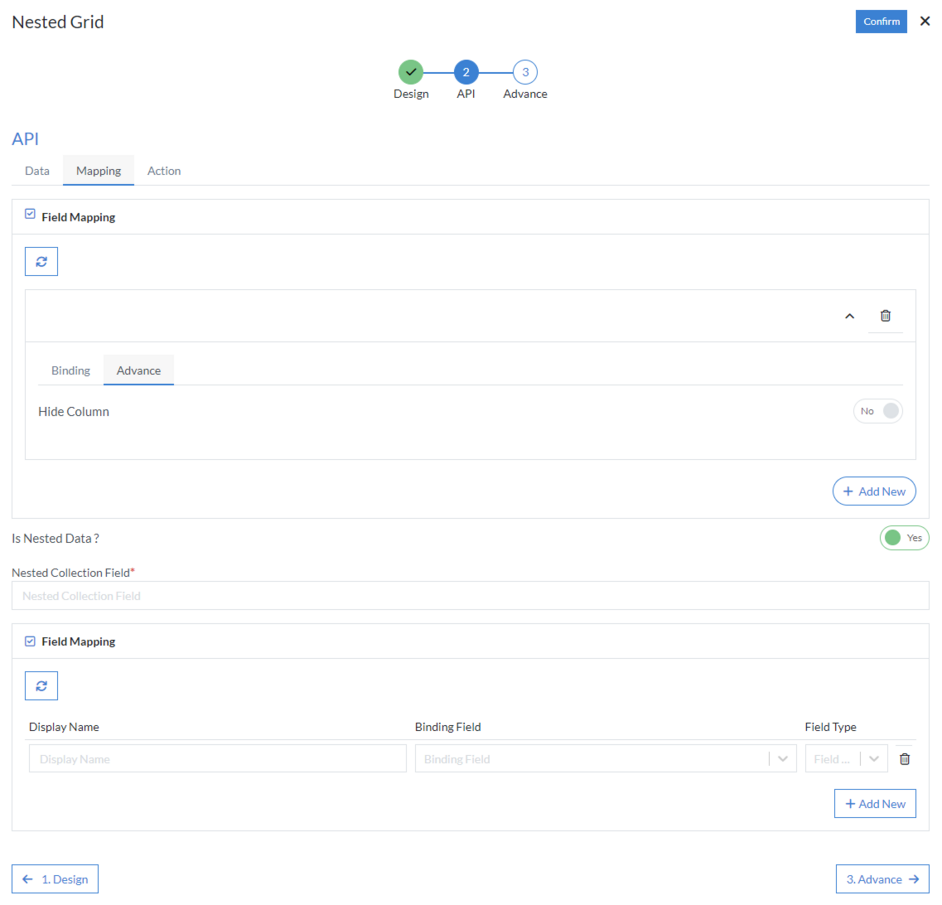Open the Field Type dropdown
This screenshot has height=905, width=942.
[x=875, y=759]
